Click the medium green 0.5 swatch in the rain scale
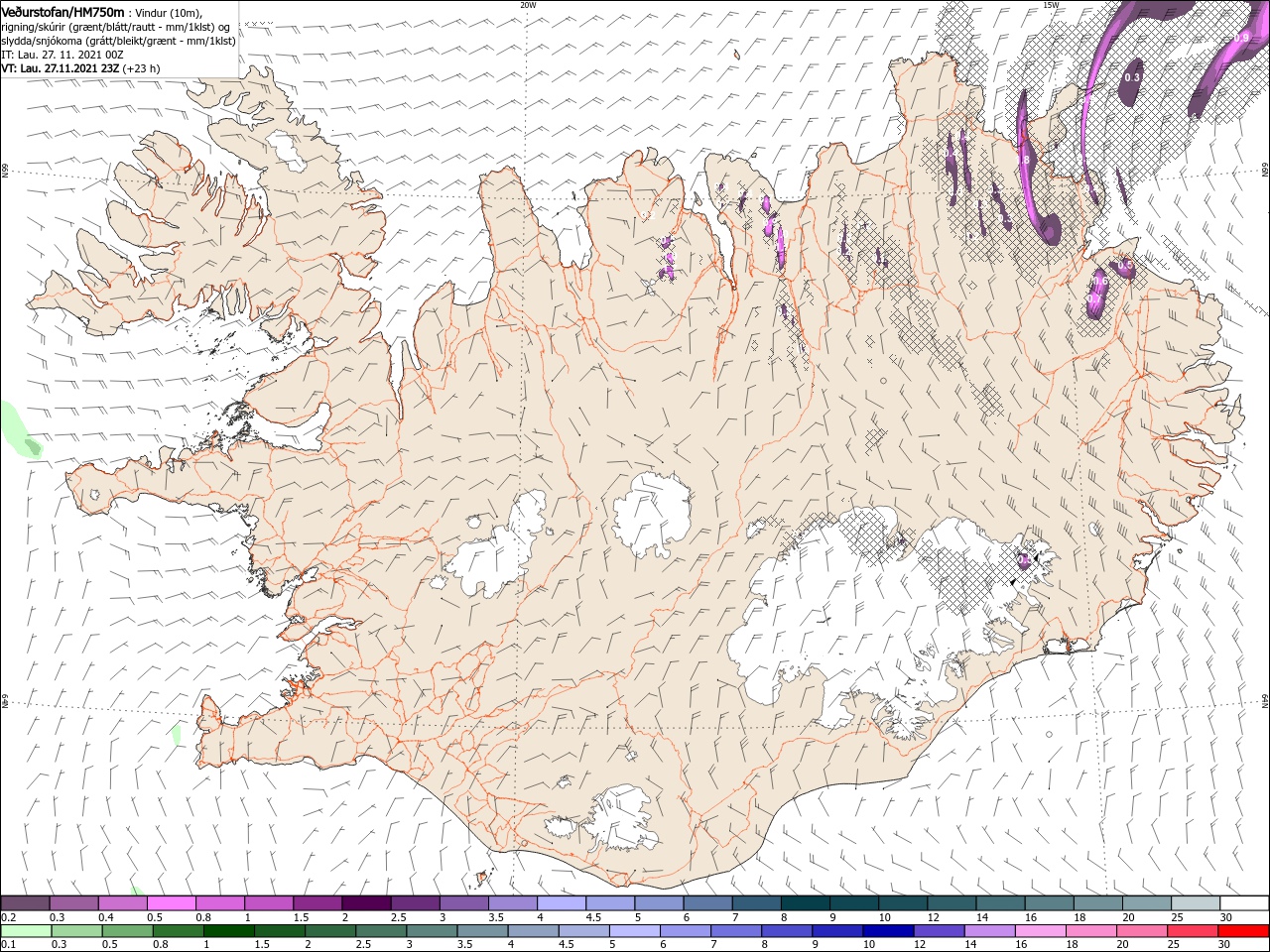1270x952 pixels. click(x=128, y=931)
